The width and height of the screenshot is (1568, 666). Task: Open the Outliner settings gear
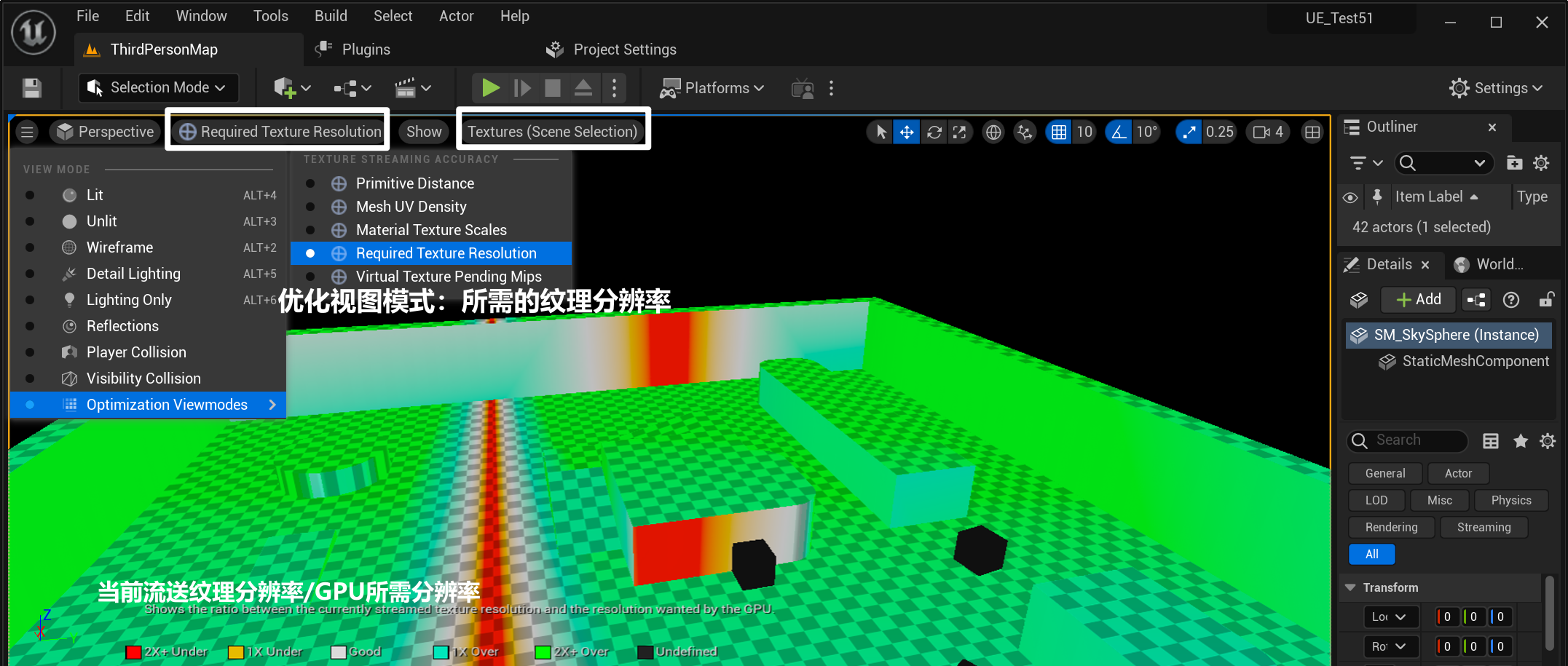point(1541,163)
